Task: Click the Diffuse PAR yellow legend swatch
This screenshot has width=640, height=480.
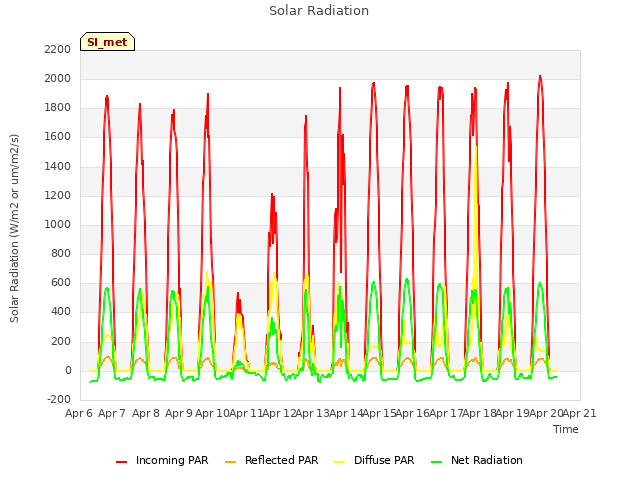Action: [x=339, y=461]
